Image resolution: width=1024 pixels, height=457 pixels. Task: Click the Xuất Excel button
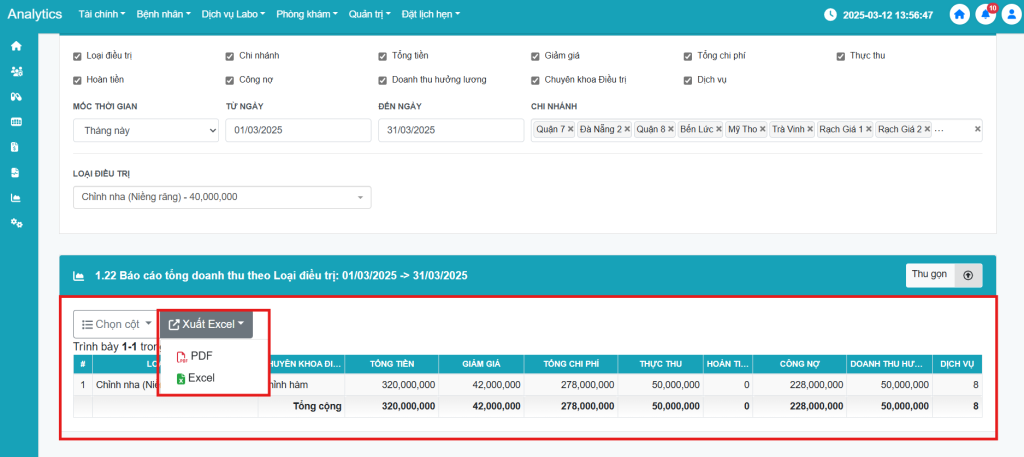point(206,324)
